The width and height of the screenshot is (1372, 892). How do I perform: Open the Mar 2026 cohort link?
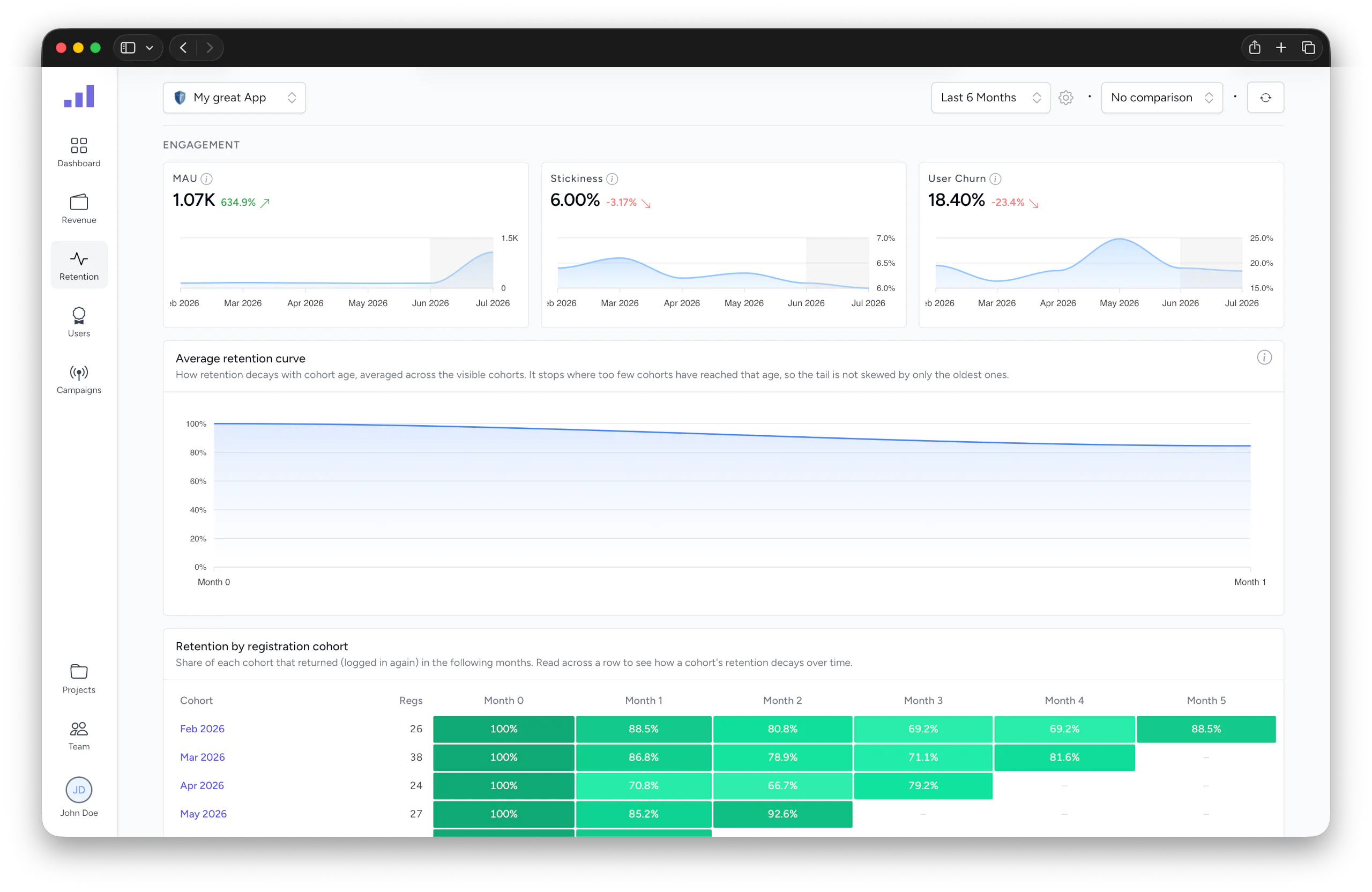[203, 757]
